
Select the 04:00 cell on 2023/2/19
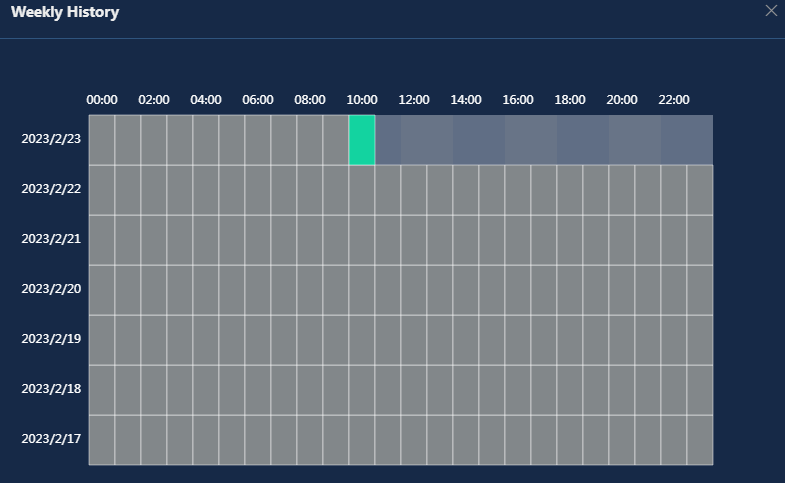[206, 340]
